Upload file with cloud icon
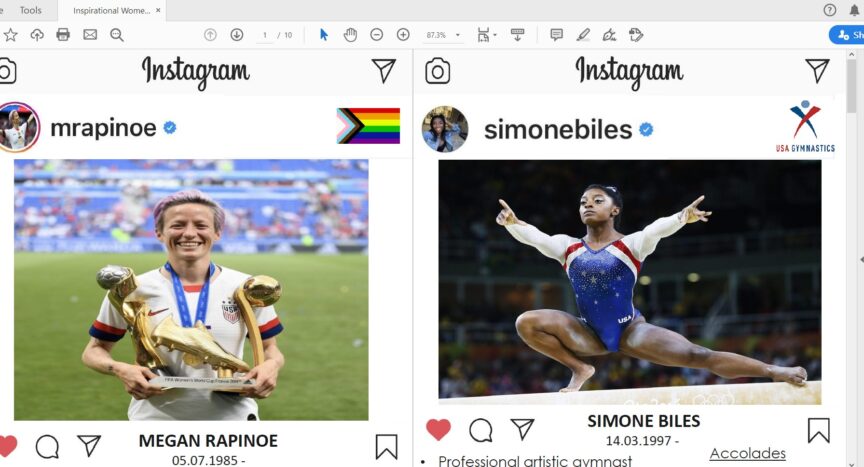 pos(37,35)
